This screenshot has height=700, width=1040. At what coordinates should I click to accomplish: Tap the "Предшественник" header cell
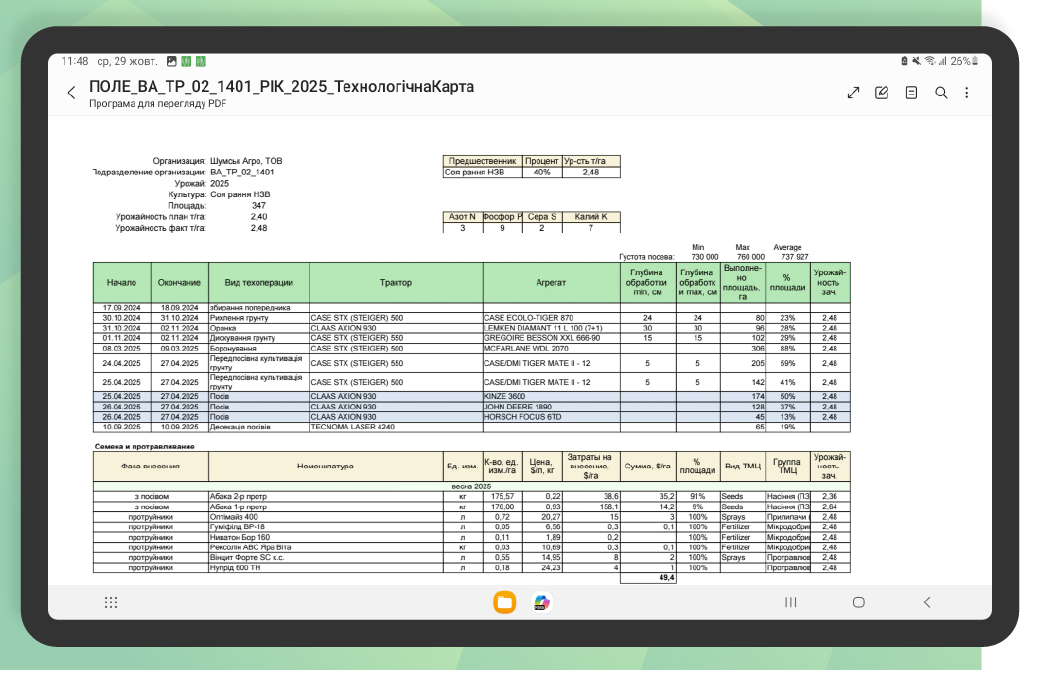pyautogui.click(x=482, y=160)
